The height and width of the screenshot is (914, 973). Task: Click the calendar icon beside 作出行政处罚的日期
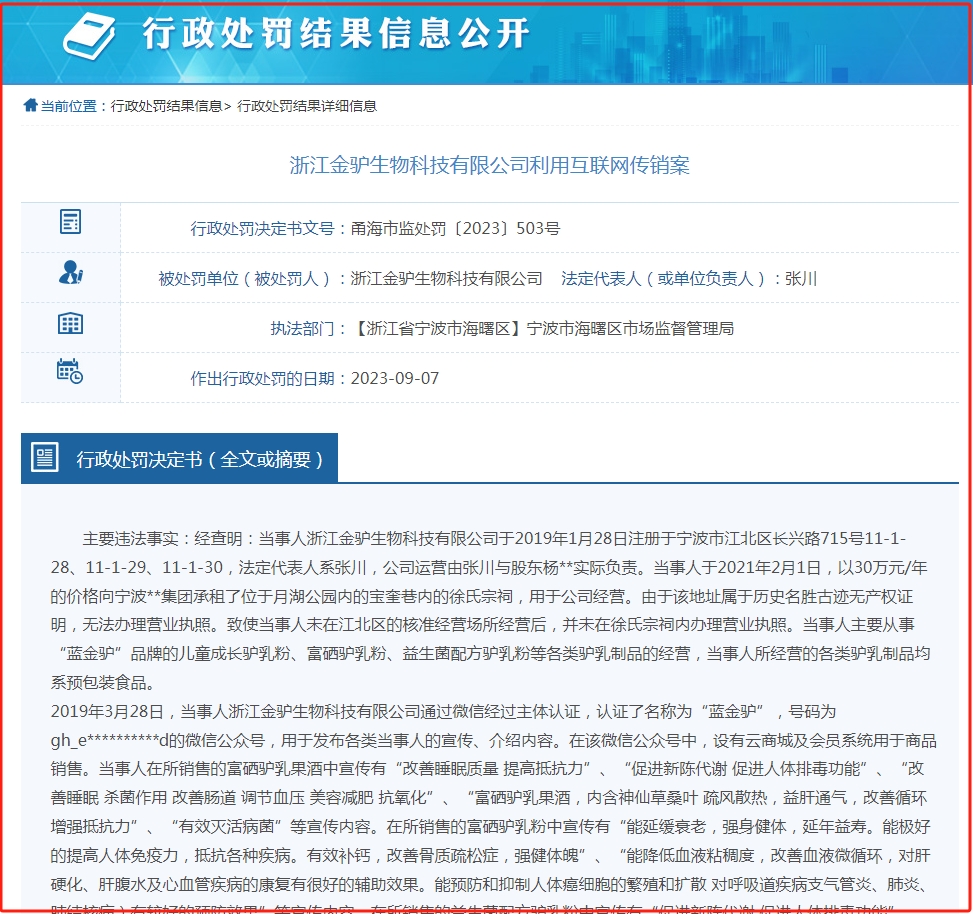click(70, 371)
